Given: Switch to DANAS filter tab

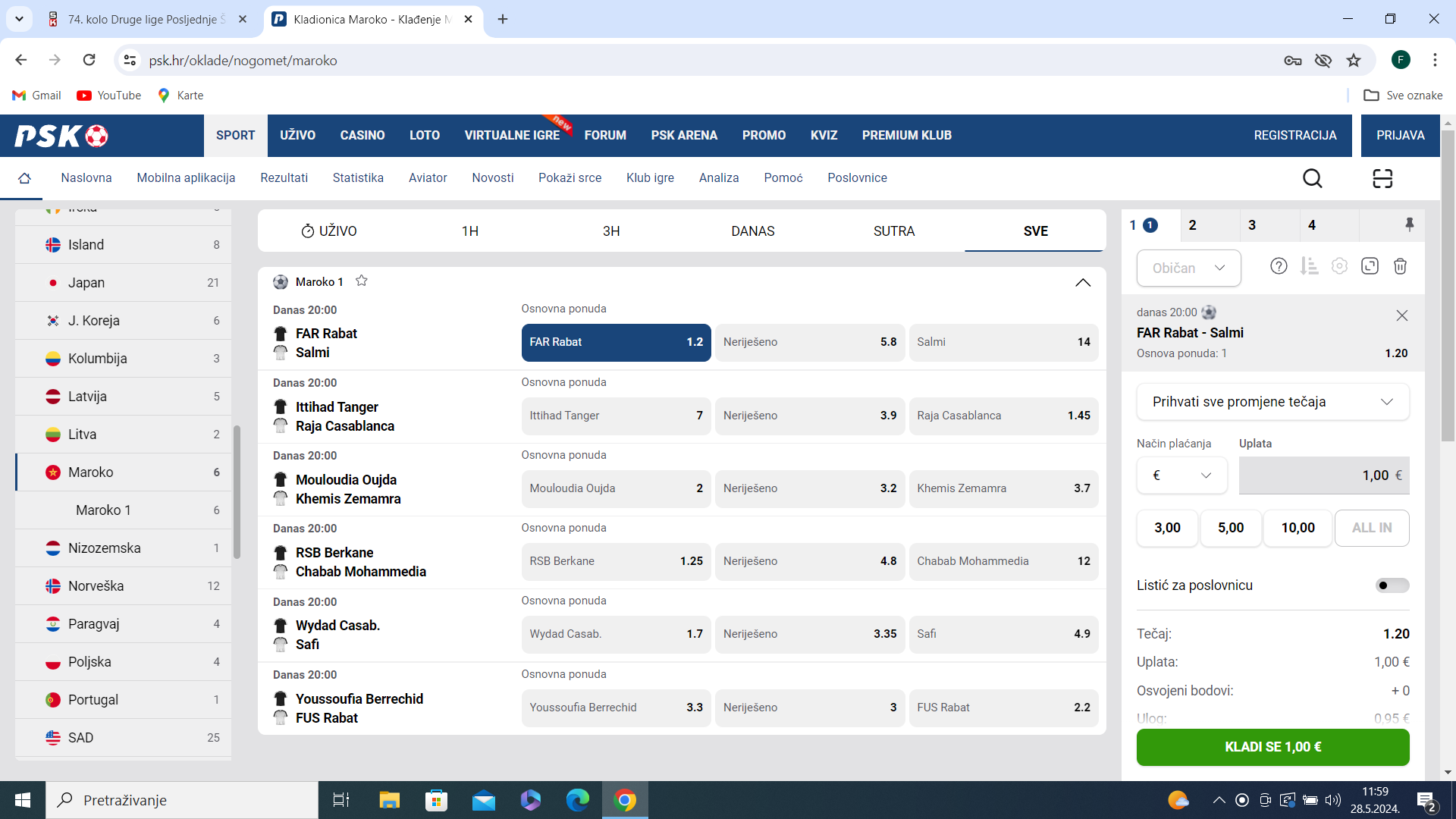Looking at the screenshot, I should [752, 231].
